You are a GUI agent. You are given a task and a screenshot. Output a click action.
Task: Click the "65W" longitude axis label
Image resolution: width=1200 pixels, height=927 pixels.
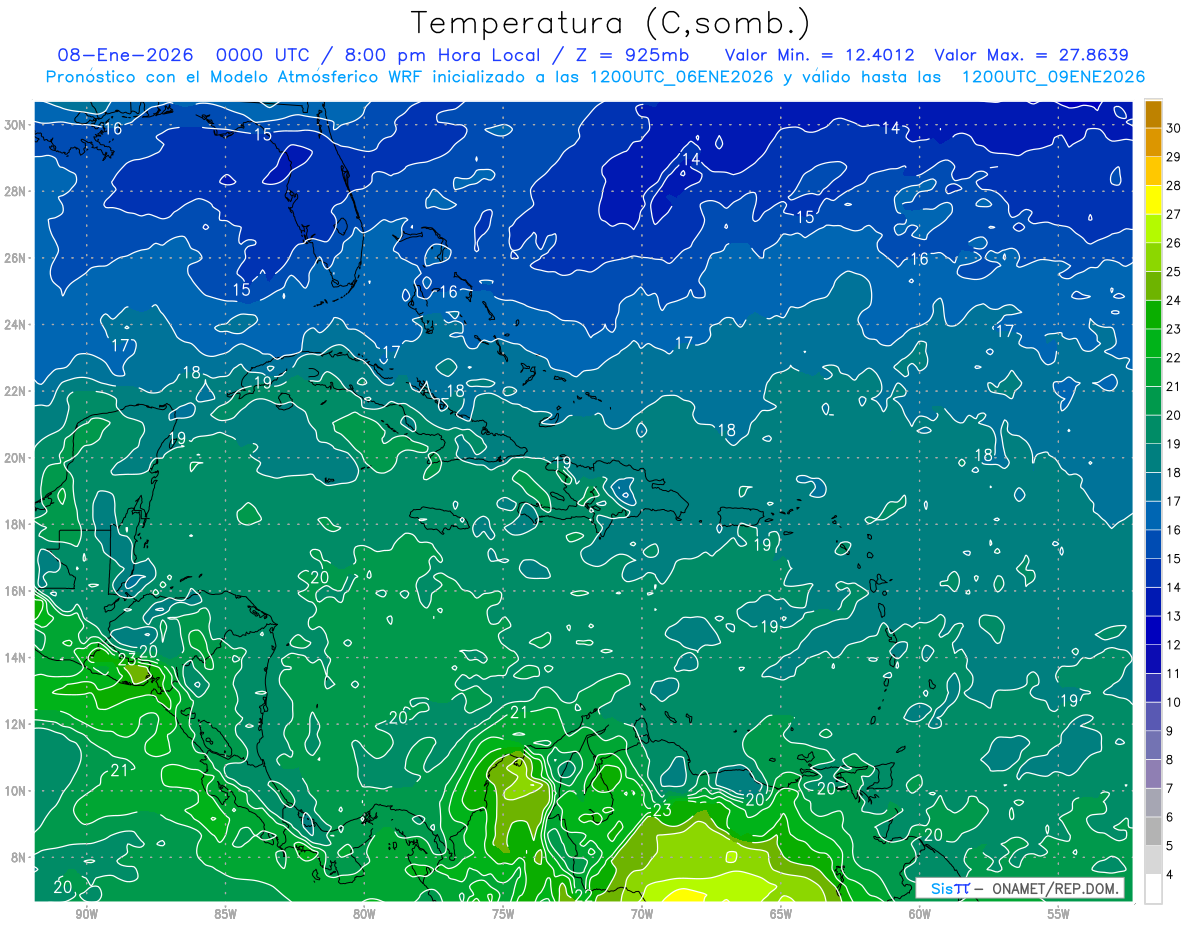point(781,914)
